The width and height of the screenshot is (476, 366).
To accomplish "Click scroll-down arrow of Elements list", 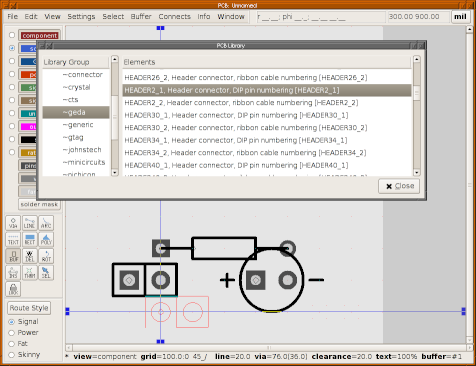I will tap(416, 172).
